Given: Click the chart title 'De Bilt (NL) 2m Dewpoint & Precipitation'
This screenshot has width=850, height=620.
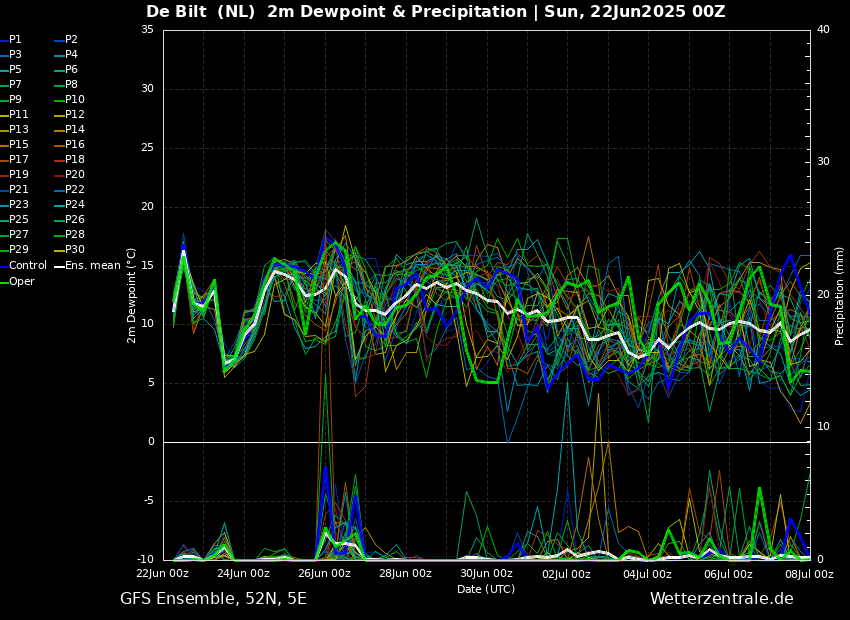Looking at the screenshot, I should coord(336,11).
